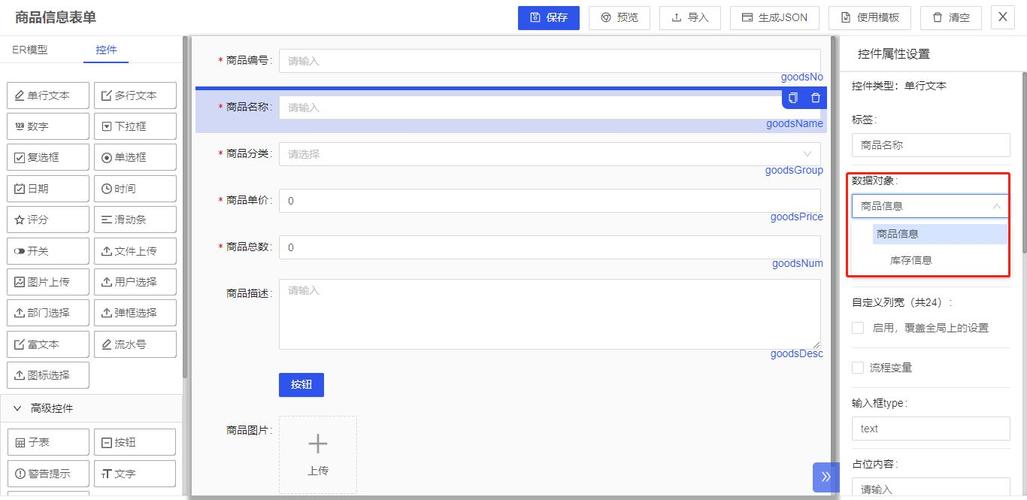1027x500 pixels.
Task: Add a 滑动条 control
Action: click(x=135, y=220)
